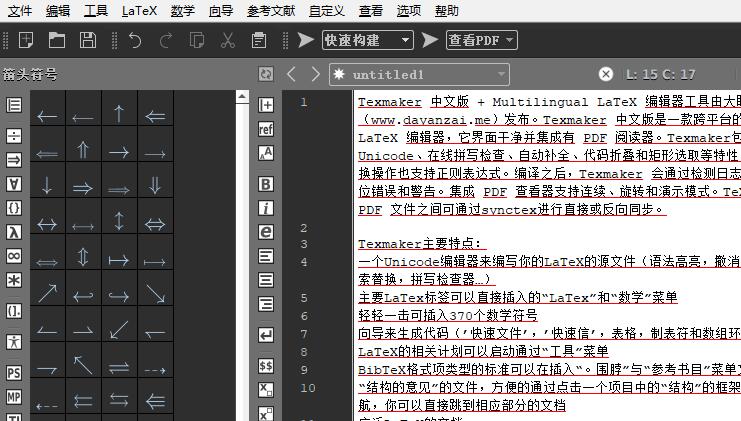Insert new line return-arrow icon
Screen dimensions: 741x421
266,335
